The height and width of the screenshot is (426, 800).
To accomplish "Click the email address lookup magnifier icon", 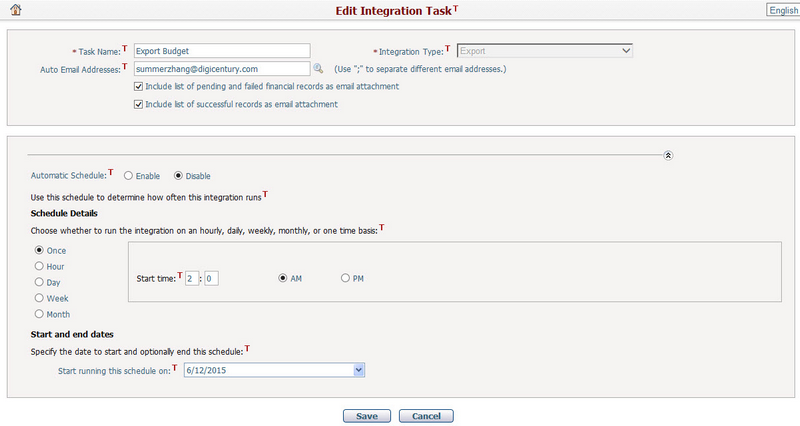I will (319, 69).
